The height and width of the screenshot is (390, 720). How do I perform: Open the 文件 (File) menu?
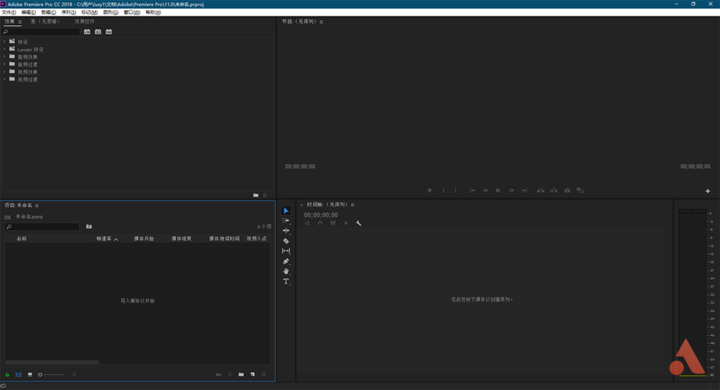pyautogui.click(x=9, y=12)
